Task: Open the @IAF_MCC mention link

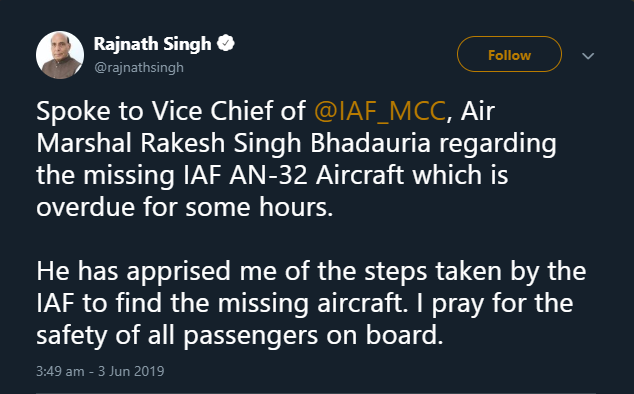Action: coord(380,111)
